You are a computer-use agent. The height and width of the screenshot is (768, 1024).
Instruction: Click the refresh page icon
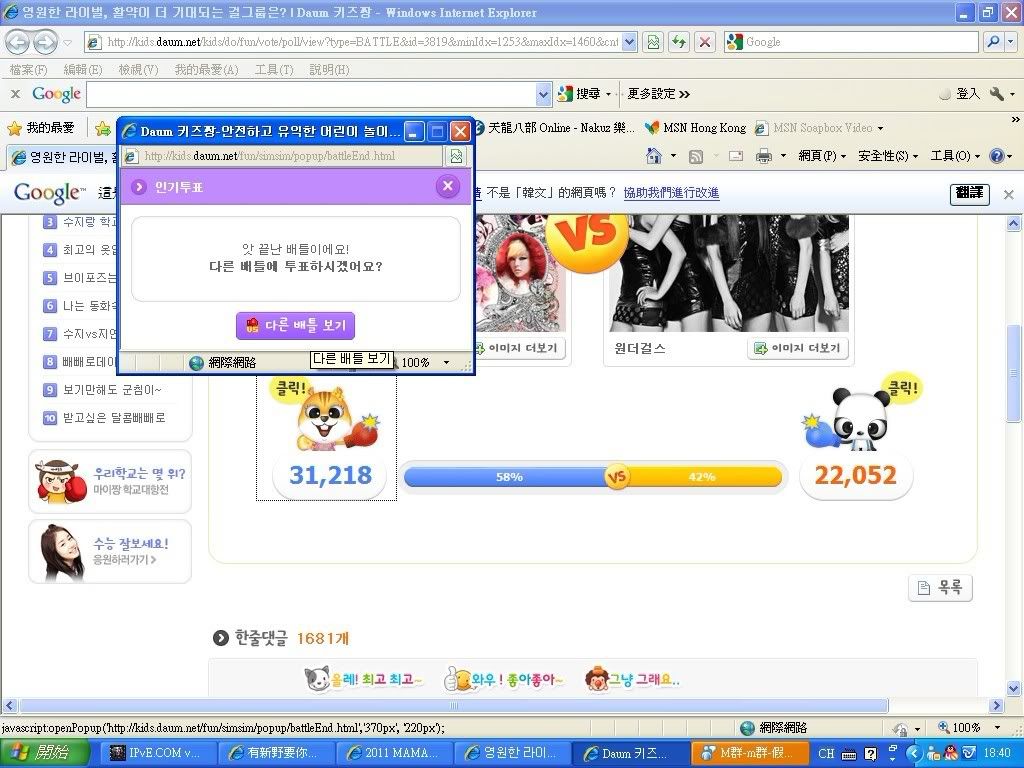tap(679, 42)
